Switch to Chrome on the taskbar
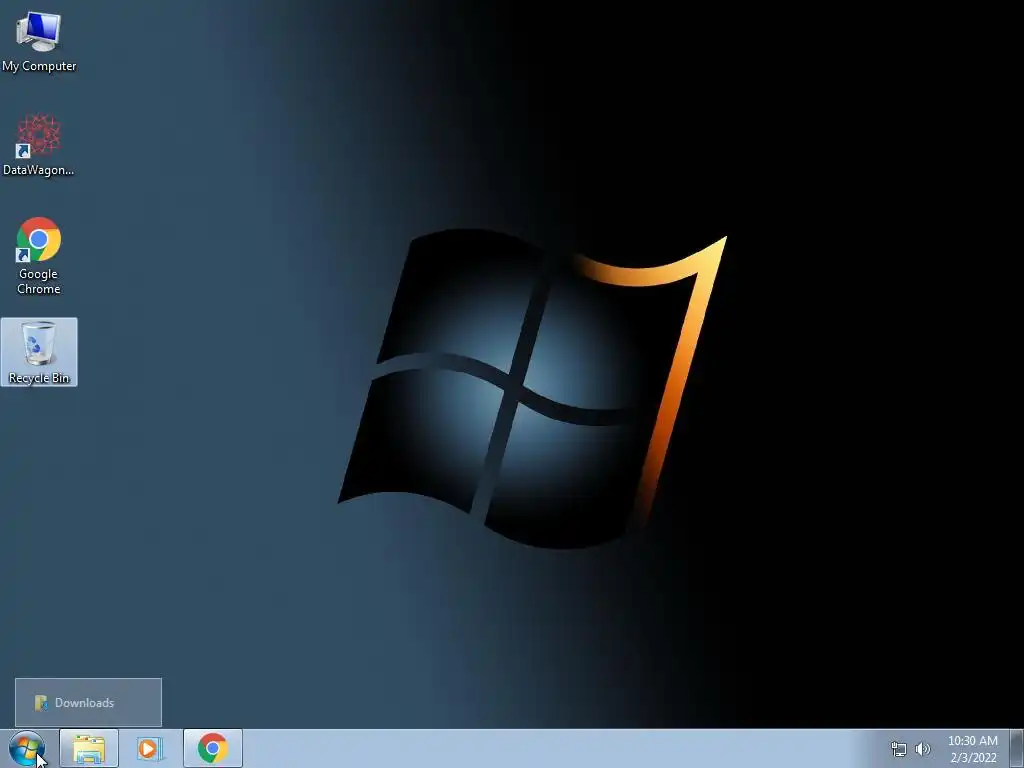Viewport: 1024px width, 768px height. click(x=213, y=748)
